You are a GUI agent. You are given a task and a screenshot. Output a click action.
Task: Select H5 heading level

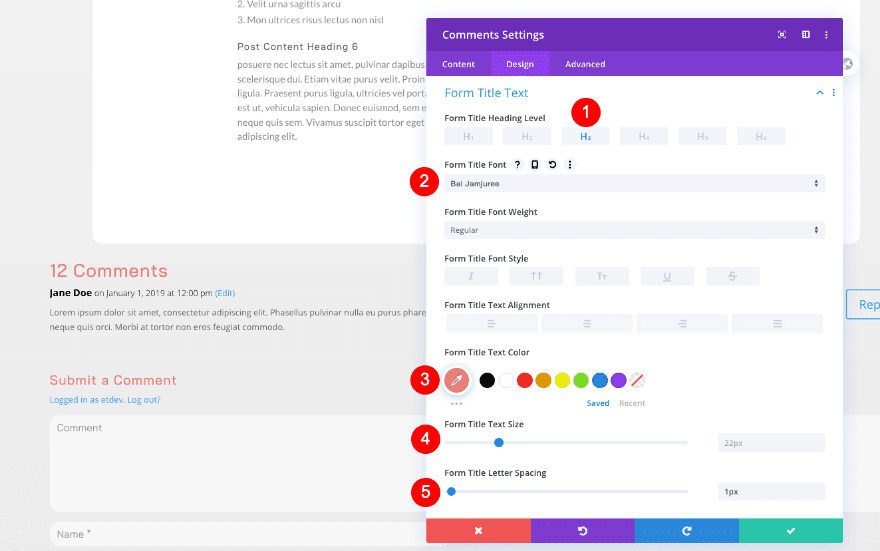tap(703, 136)
